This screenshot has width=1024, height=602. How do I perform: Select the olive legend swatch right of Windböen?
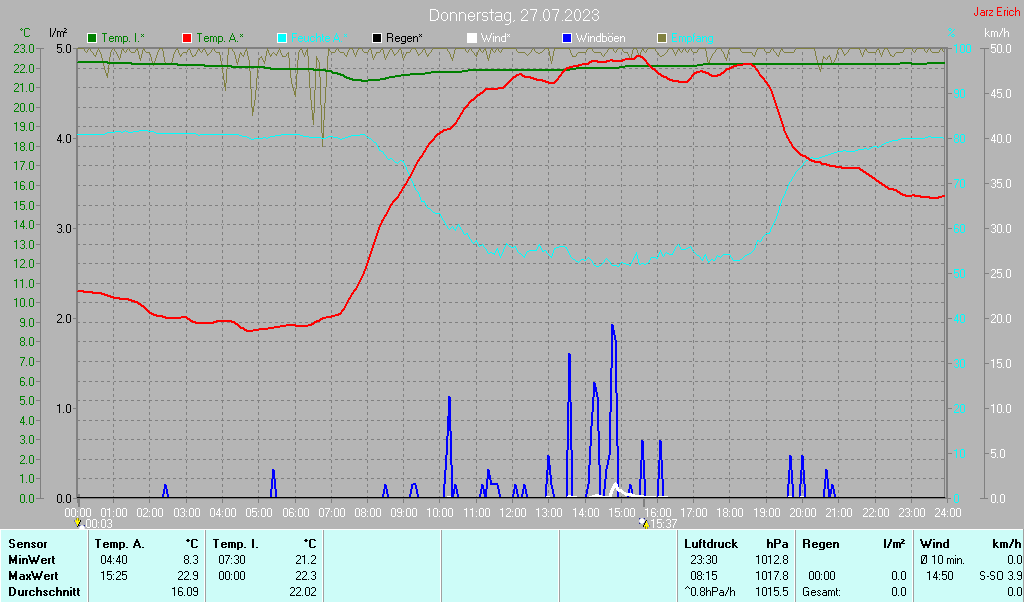click(661, 38)
